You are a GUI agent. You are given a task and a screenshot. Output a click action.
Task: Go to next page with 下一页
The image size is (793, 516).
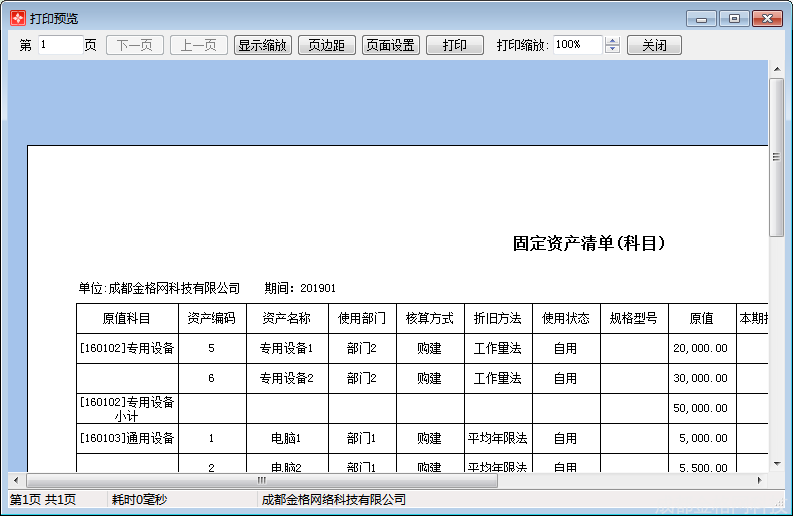click(x=135, y=45)
